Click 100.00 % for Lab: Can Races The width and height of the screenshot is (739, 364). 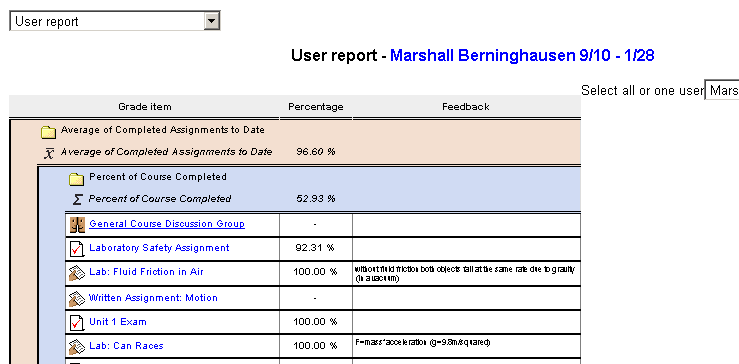[x=315, y=346]
